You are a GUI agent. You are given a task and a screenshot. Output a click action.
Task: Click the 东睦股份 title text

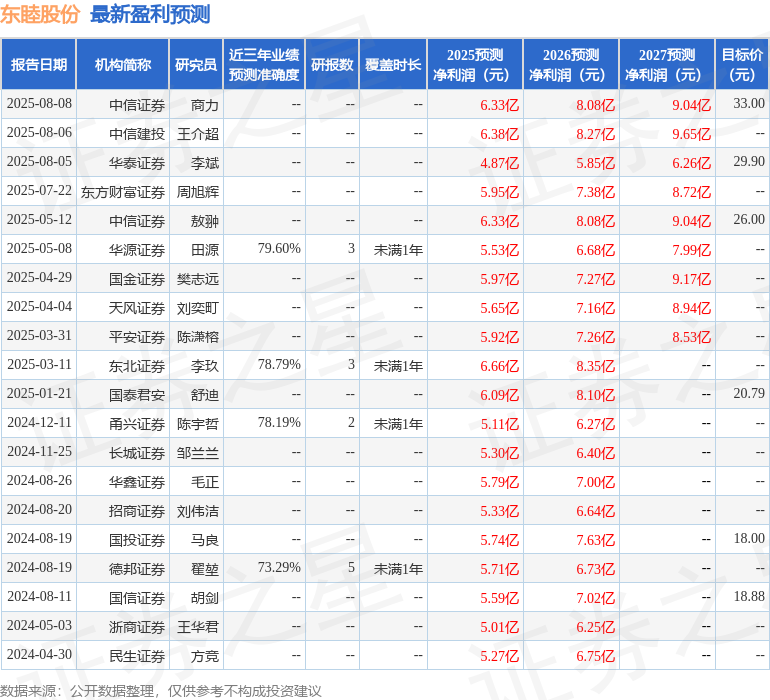click(x=40, y=14)
